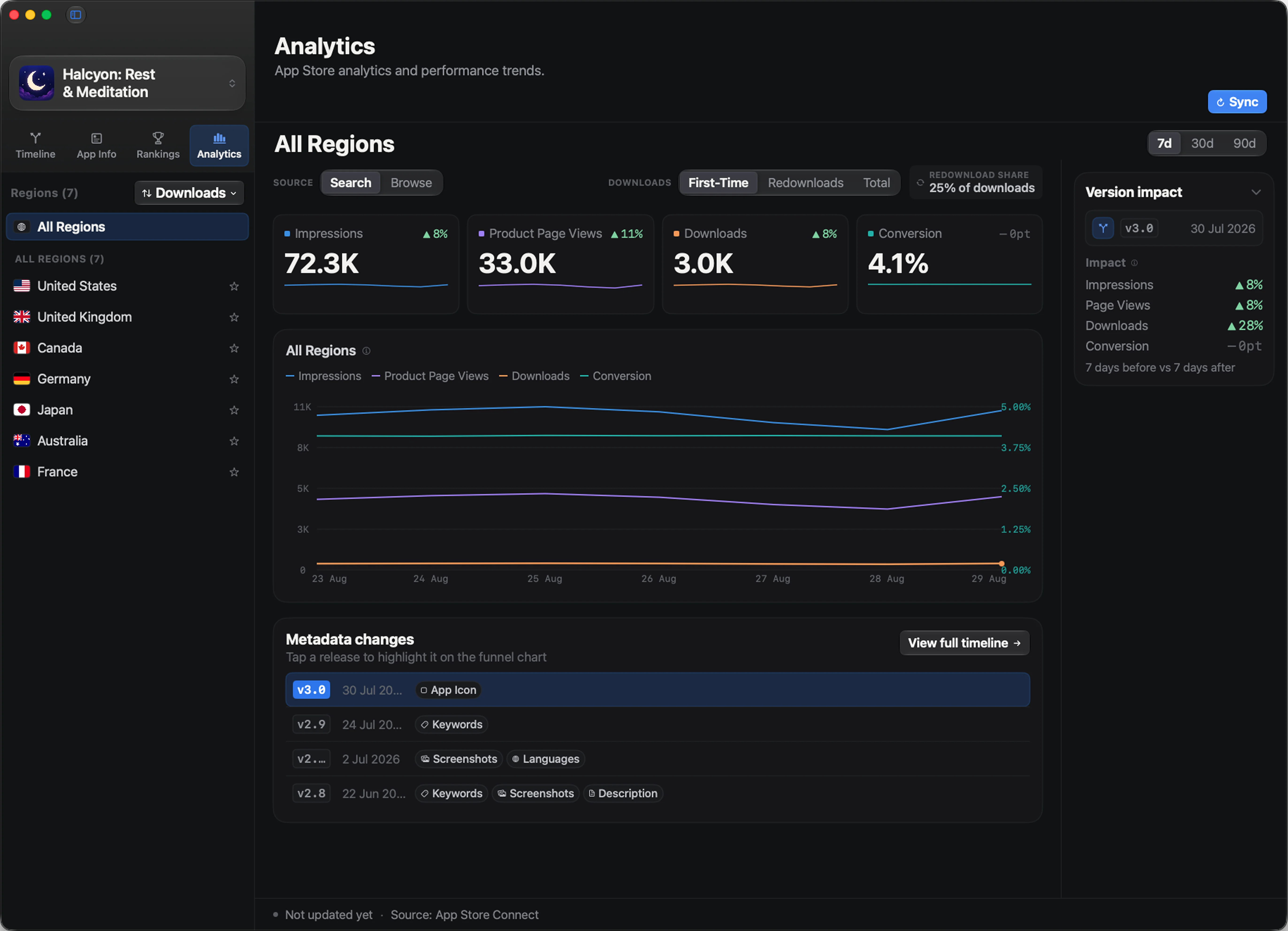Viewport: 1288px width, 931px height.
Task: Click the App Icon tag on v3.0
Action: tap(448, 690)
